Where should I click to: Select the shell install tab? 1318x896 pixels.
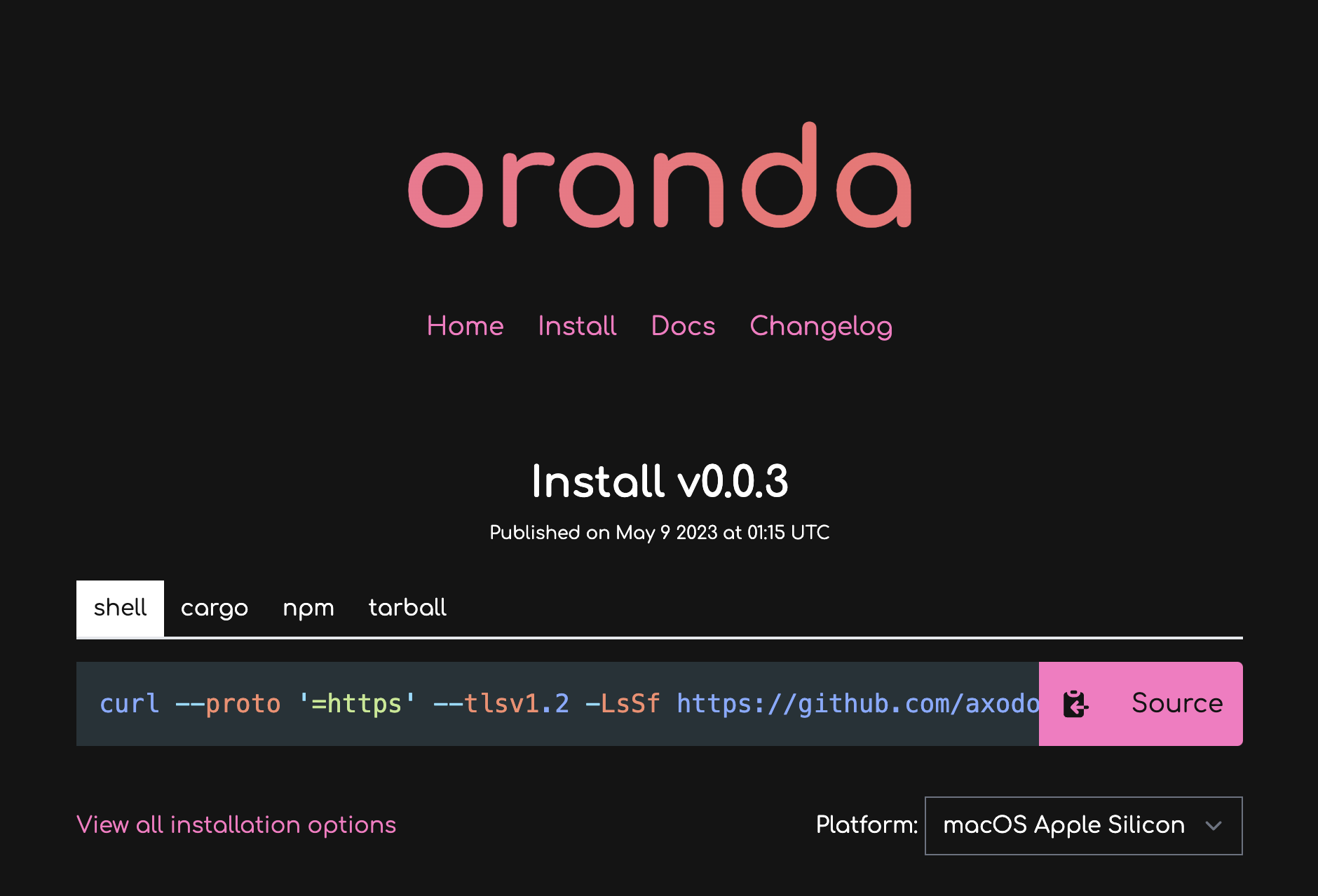(120, 608)
